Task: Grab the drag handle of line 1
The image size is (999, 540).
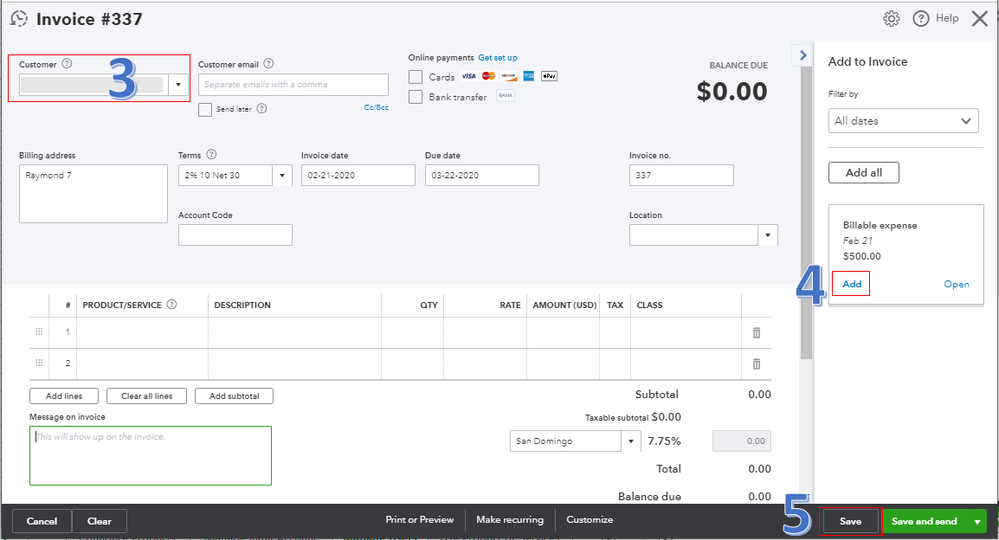Action: [x=39, y=332]
